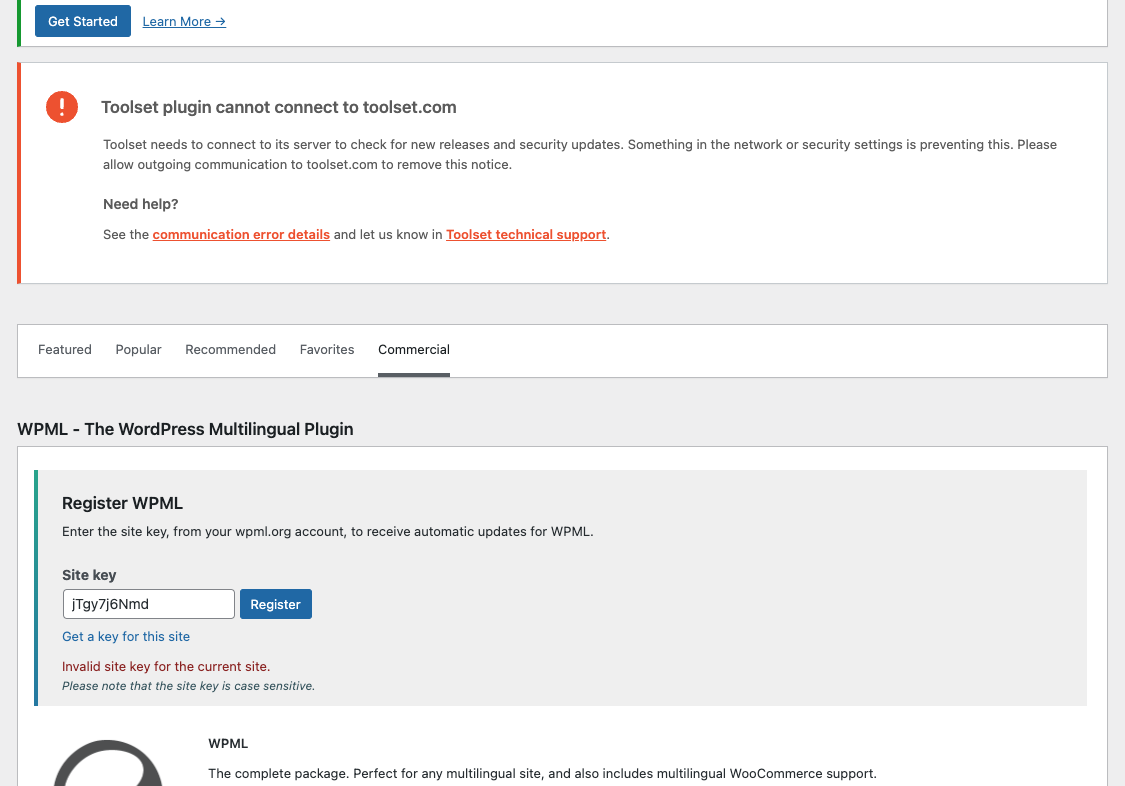Switch to the Popular tab
This screenshot has height=786, width=1125.
(138, 349)
